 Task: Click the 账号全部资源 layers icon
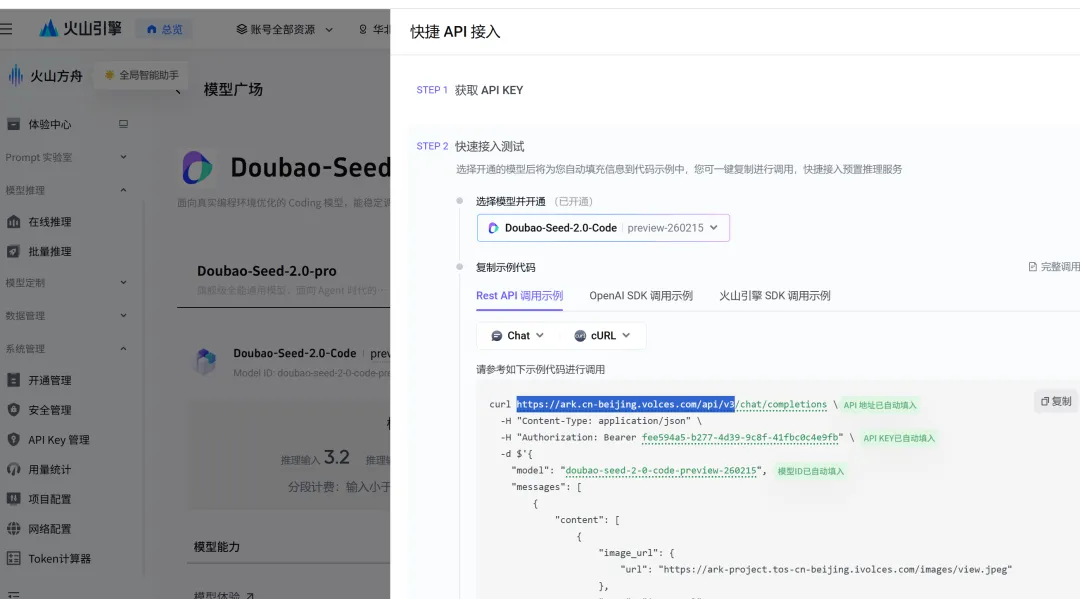click(x=242, y=29)
